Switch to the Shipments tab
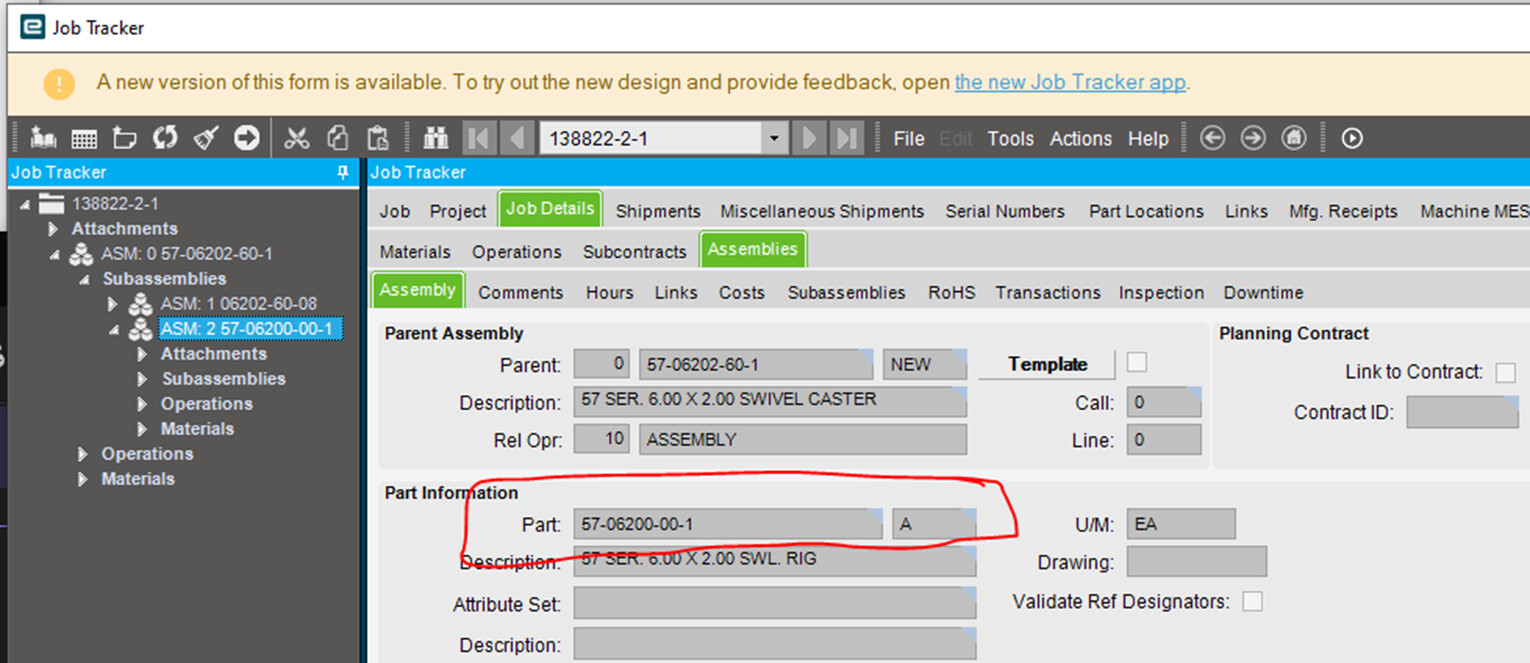The image size is (1530, 663). (x=657, y=211)
